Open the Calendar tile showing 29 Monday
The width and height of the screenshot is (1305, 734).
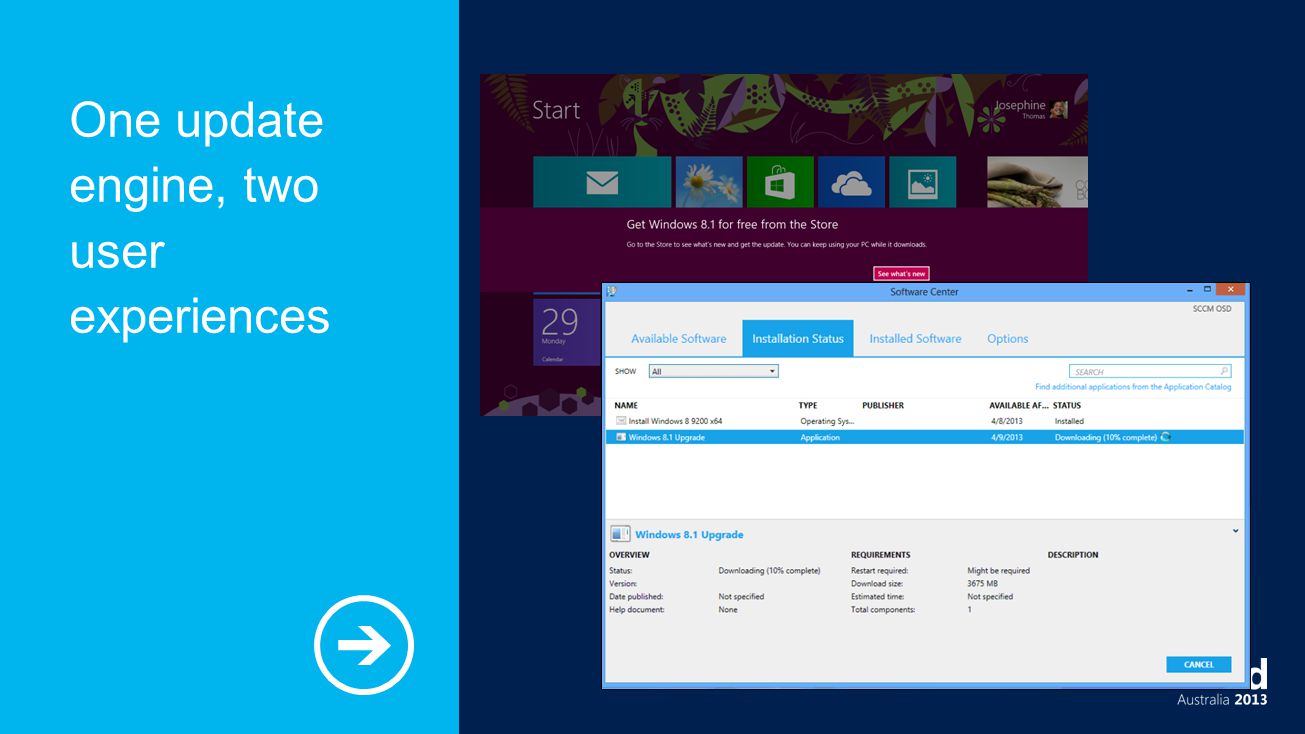coord(567,332)
